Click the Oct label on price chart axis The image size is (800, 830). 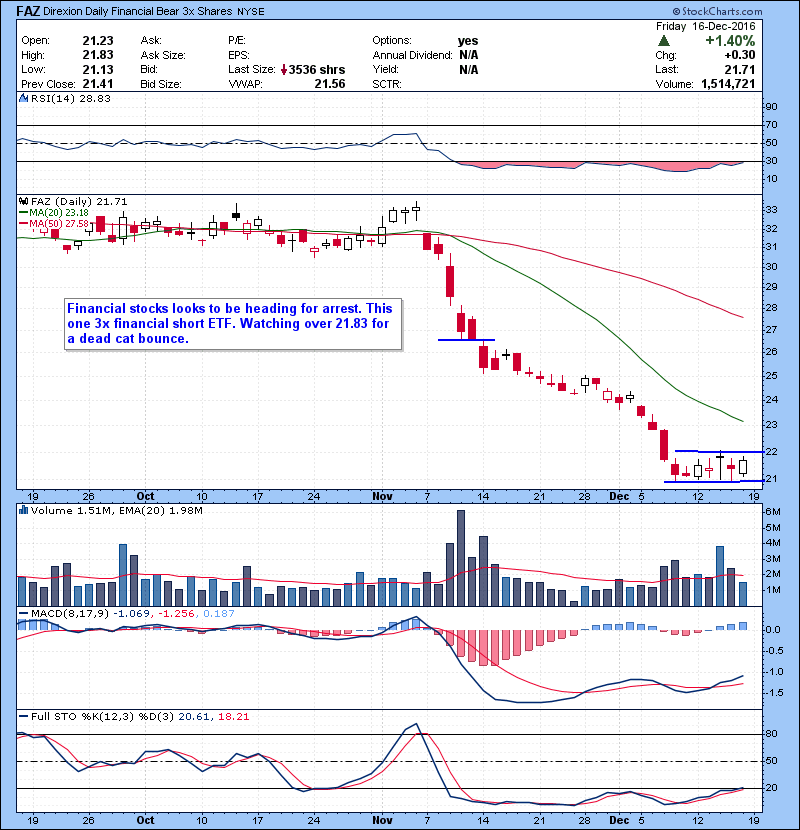pos(146,496)
